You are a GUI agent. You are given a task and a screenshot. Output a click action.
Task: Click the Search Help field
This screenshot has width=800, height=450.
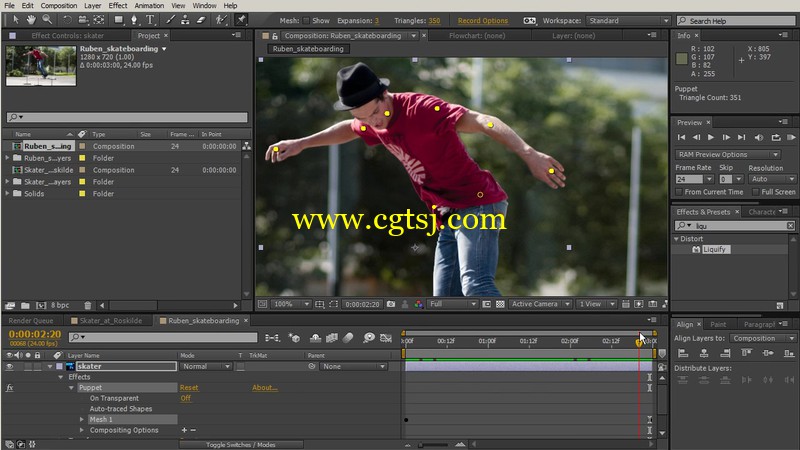[x=736, y=21]
